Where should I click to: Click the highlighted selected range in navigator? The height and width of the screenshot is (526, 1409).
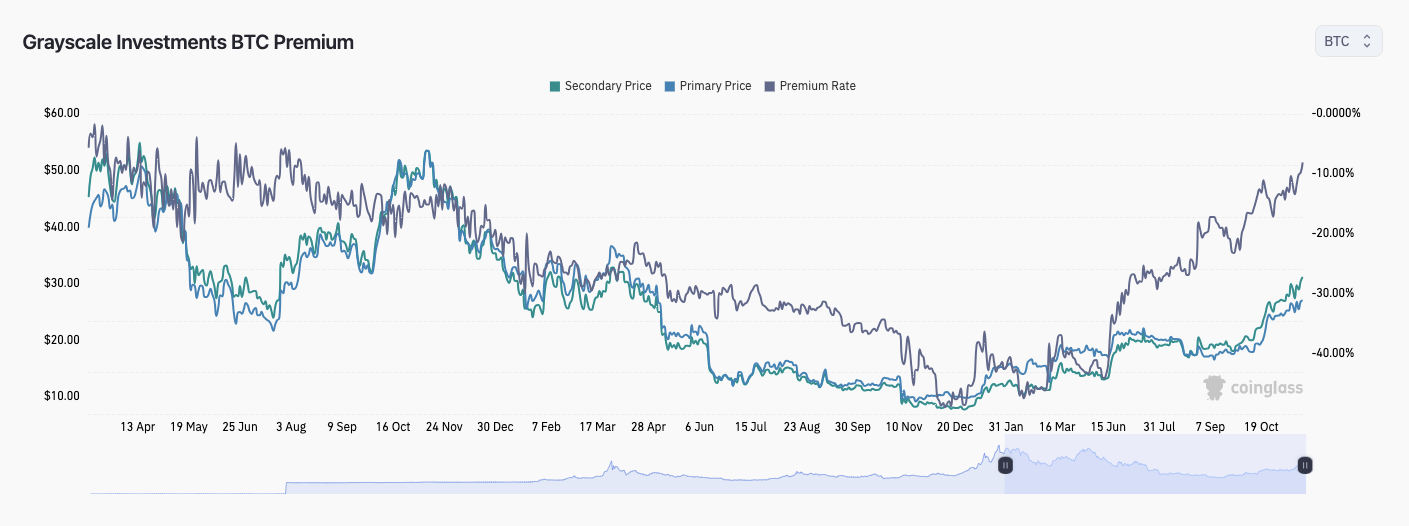[x=1150, y=470]
